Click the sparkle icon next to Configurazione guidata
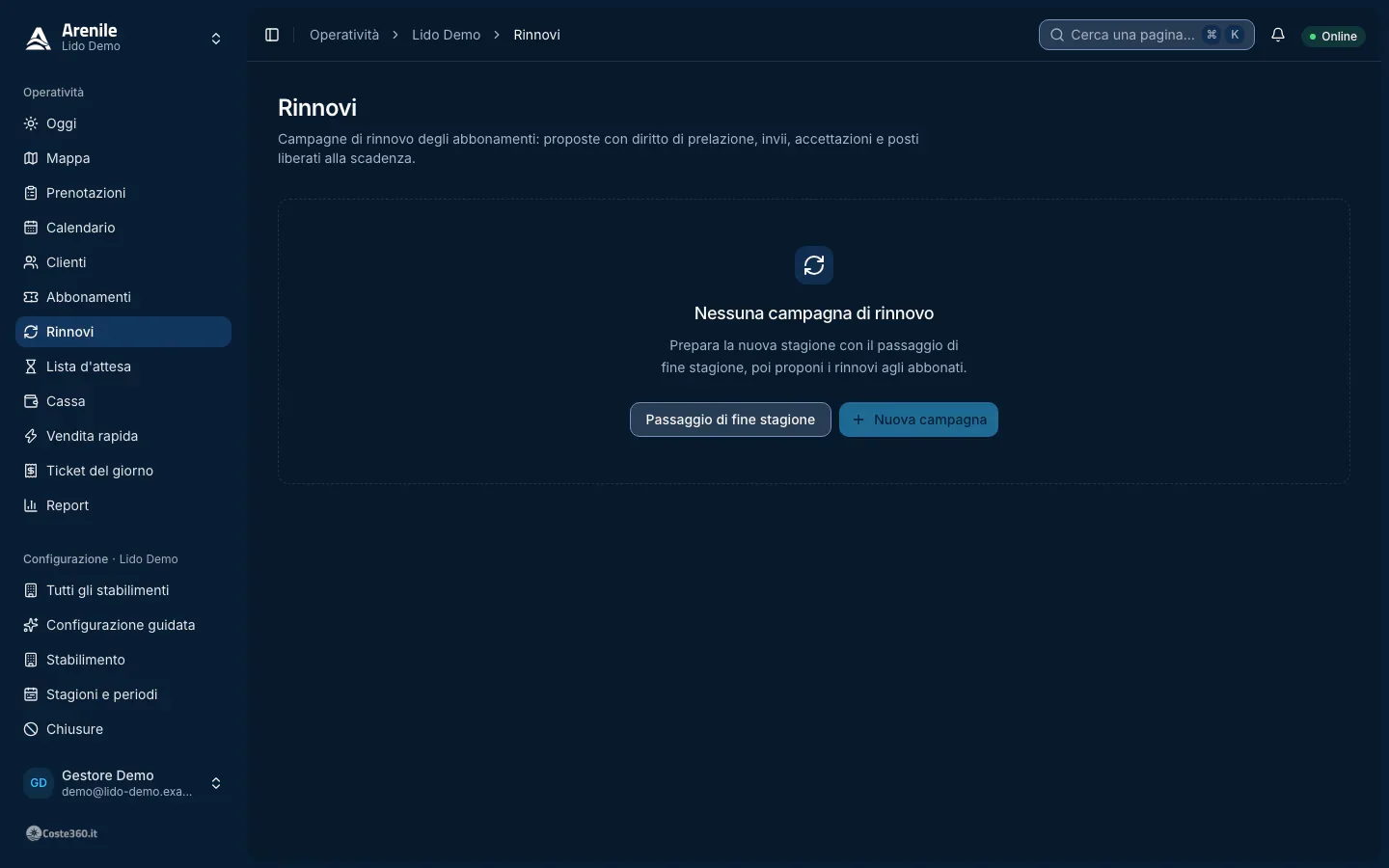This screenshot has height=868, width=1389. coord(31,625)
